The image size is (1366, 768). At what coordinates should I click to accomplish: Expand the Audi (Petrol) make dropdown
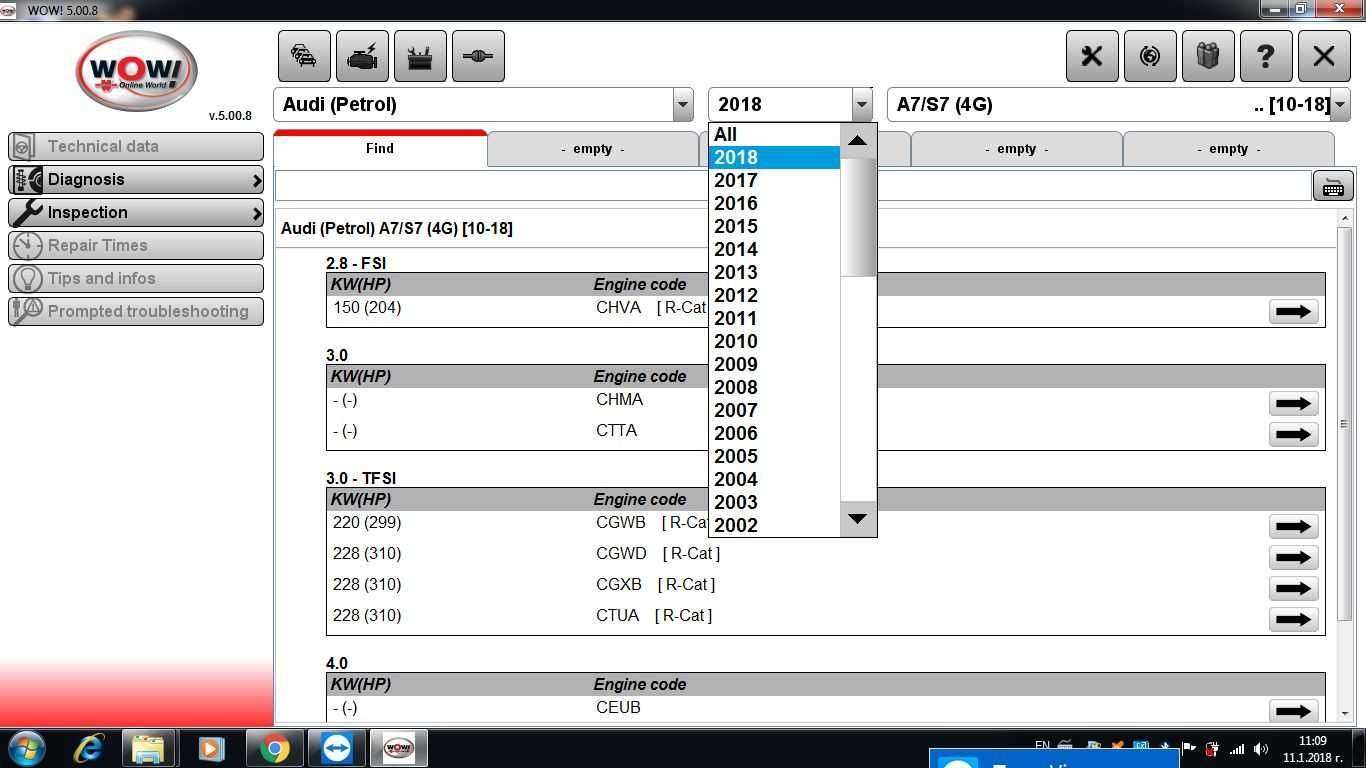pyautogui.click(x=683, y=104)
